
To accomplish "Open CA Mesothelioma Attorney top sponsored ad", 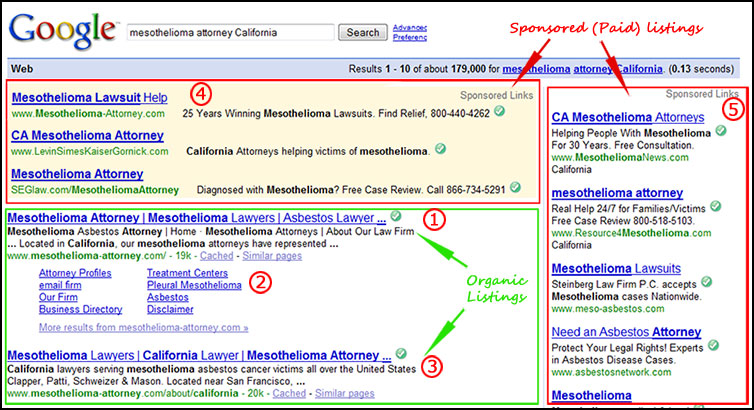I will pyautogui.click(x=88, y=136).
